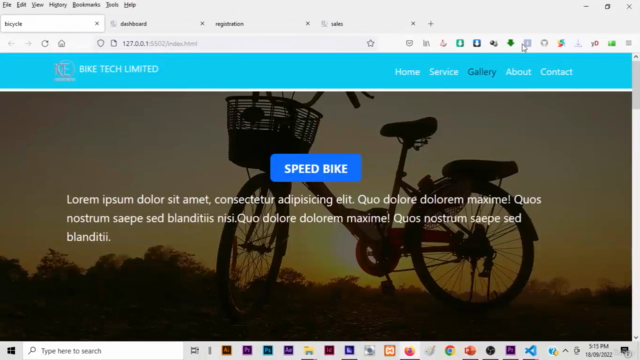640x360 pixels.
Task: Open the File menu
Action: point(7,5)
